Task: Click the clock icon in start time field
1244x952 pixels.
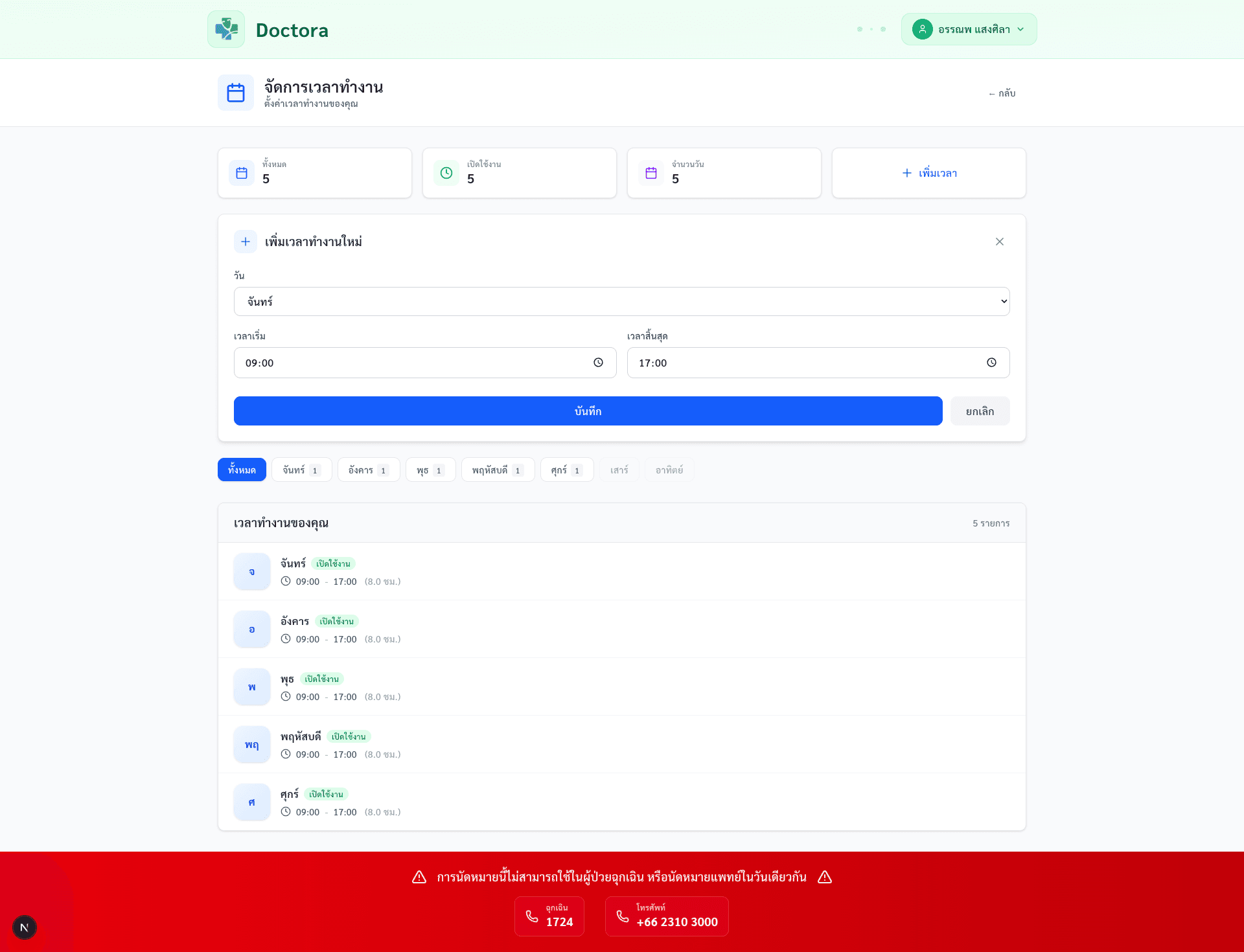Action: pos(598,363)
